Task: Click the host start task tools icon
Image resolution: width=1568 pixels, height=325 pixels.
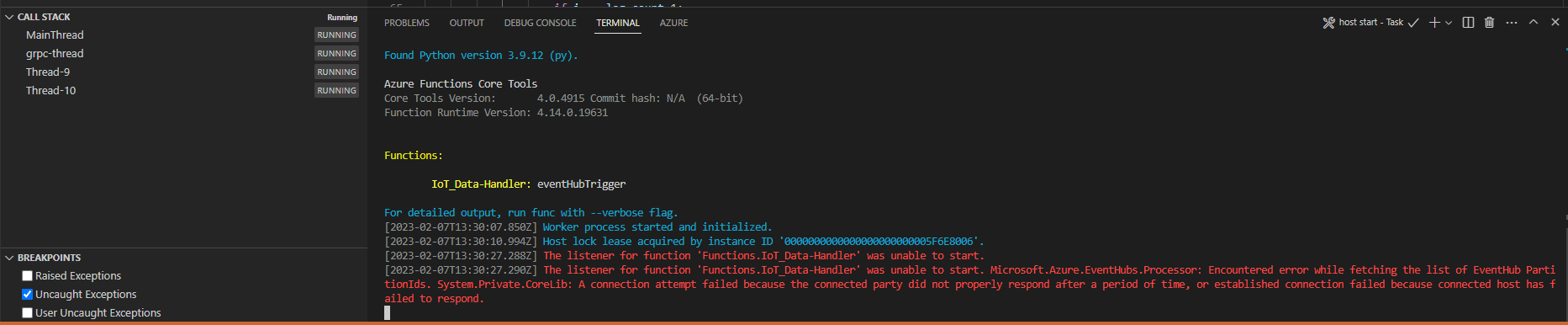Action: (x=1328, y=23)
